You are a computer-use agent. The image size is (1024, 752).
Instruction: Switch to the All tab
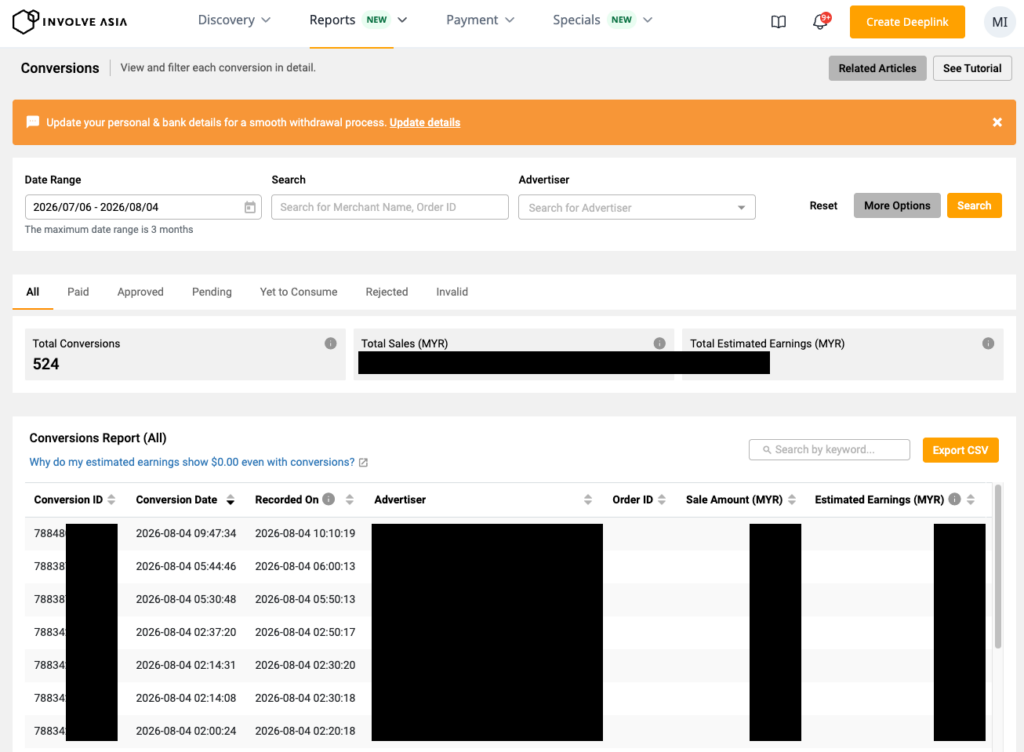[x=33, y=292]
